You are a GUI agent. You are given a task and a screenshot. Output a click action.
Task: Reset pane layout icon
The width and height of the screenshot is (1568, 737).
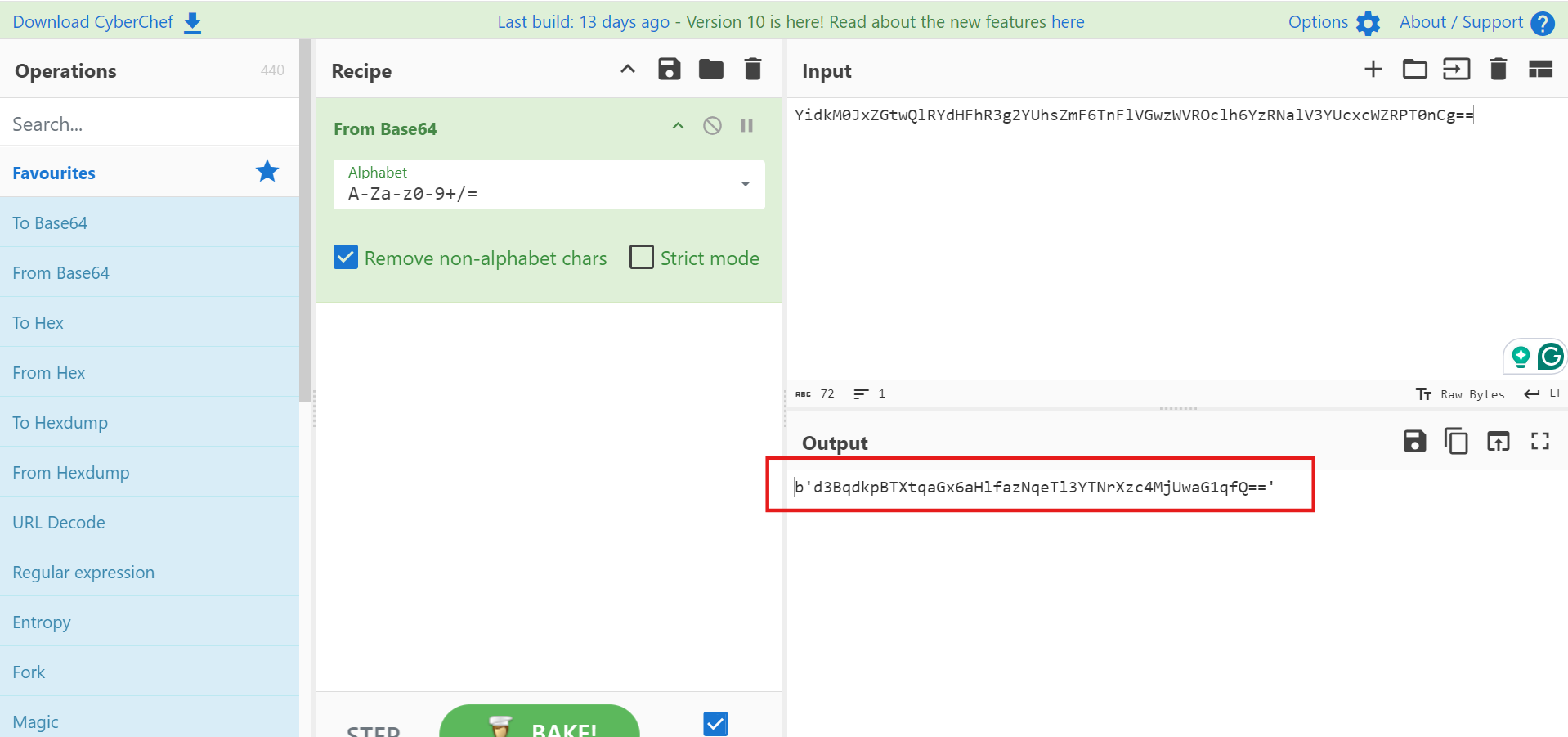point(1540,70)
